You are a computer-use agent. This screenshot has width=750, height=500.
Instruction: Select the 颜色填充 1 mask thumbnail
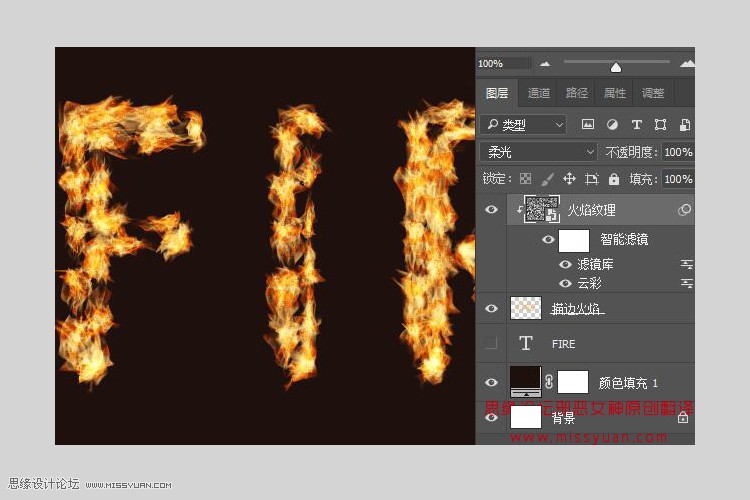pyautogui.click(x=573, y=382)
